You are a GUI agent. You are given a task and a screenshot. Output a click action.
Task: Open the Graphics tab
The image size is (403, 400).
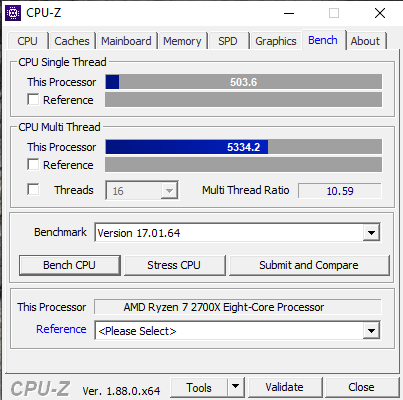coord(276,41)
